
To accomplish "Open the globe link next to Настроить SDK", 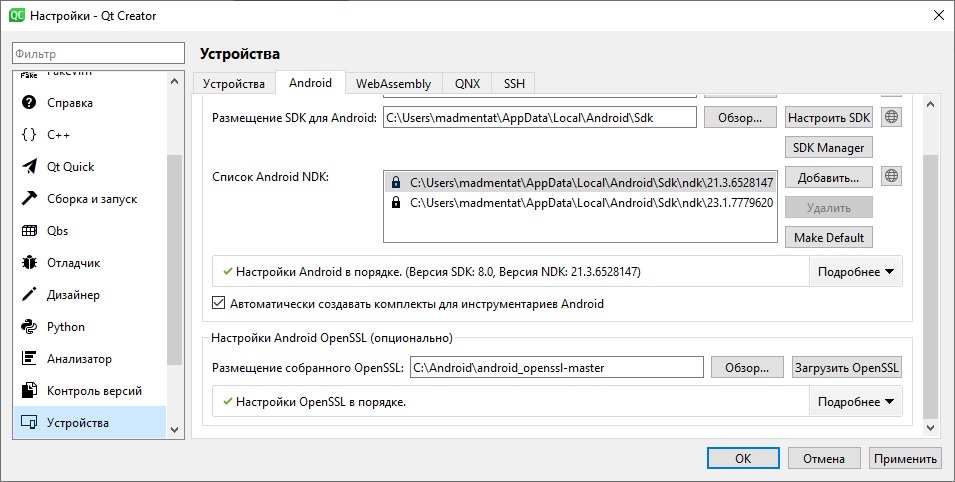I will pos(891,117).
